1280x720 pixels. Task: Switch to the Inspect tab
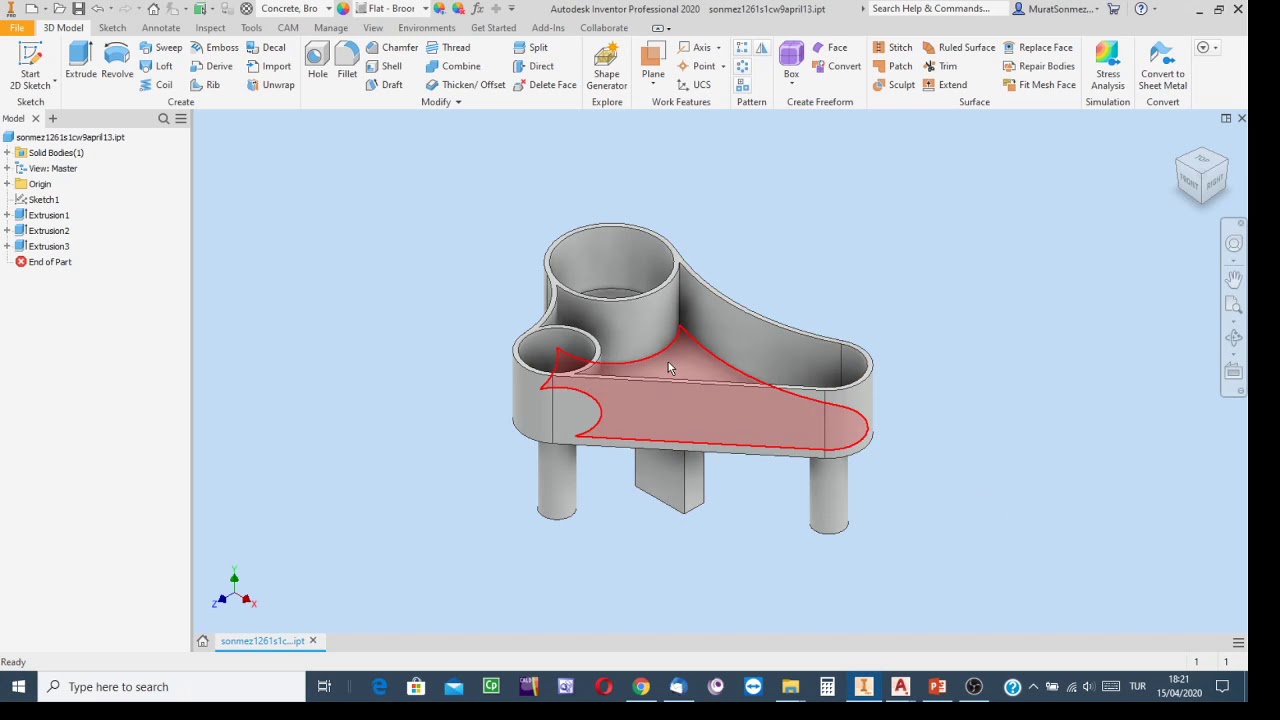tap(210, 28)
